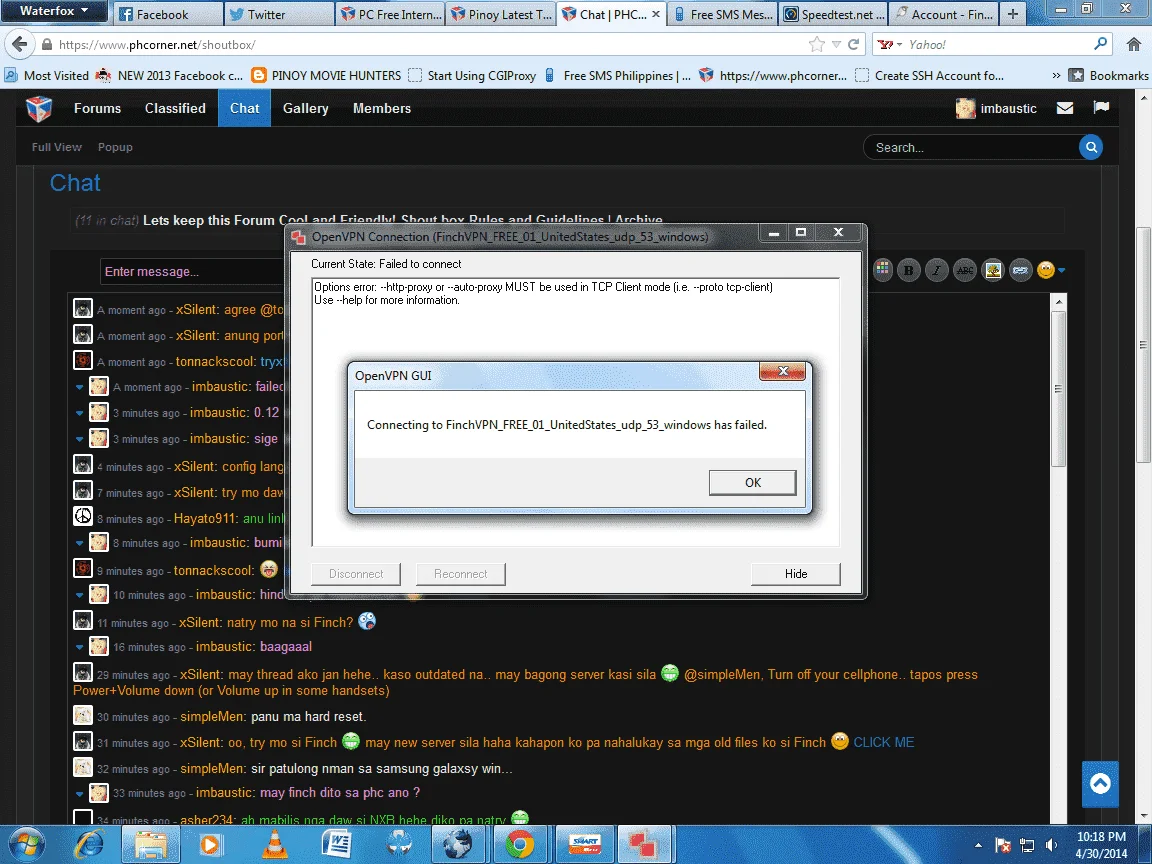Switch to the Speedtest.net tab

click(834, 14)
